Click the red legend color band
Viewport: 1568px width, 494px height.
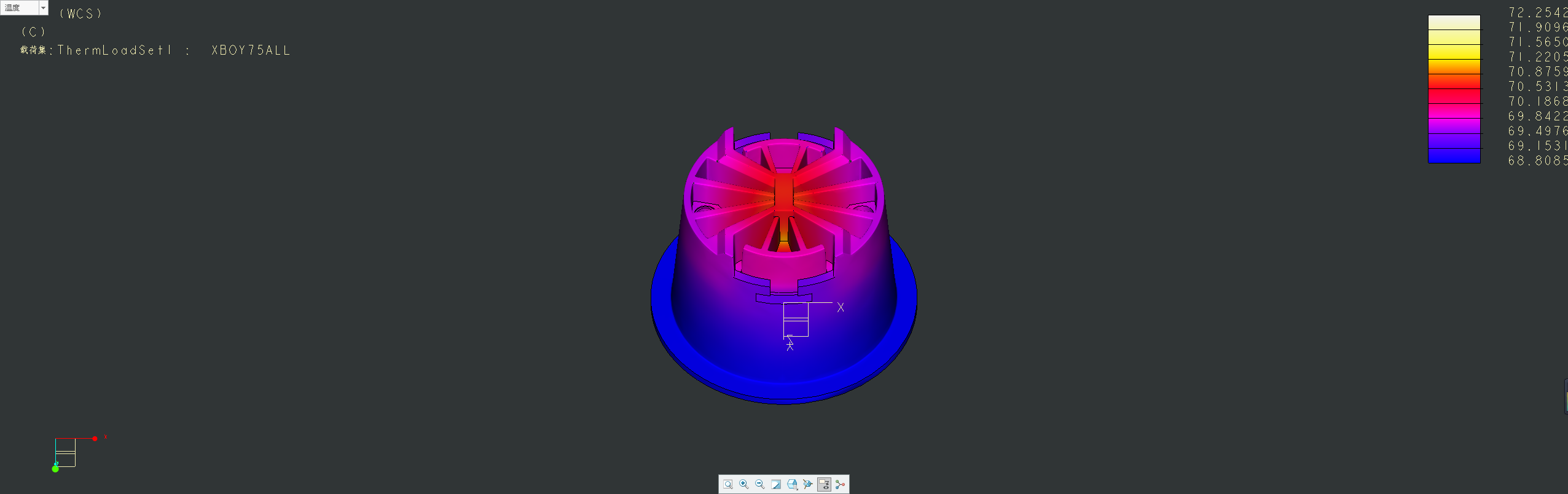coord(1454,96)
